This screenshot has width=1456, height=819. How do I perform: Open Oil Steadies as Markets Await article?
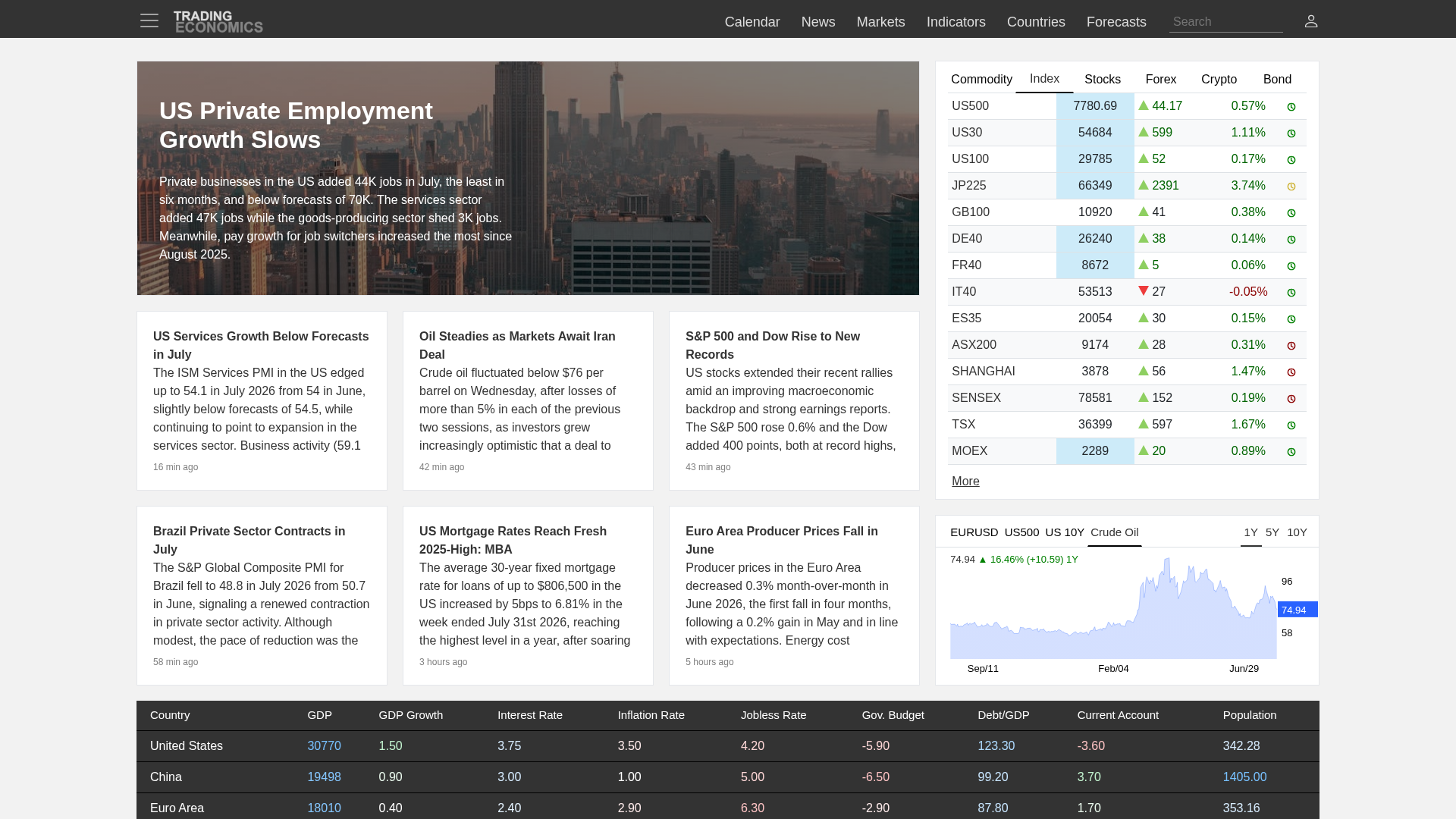coord(517,345)
